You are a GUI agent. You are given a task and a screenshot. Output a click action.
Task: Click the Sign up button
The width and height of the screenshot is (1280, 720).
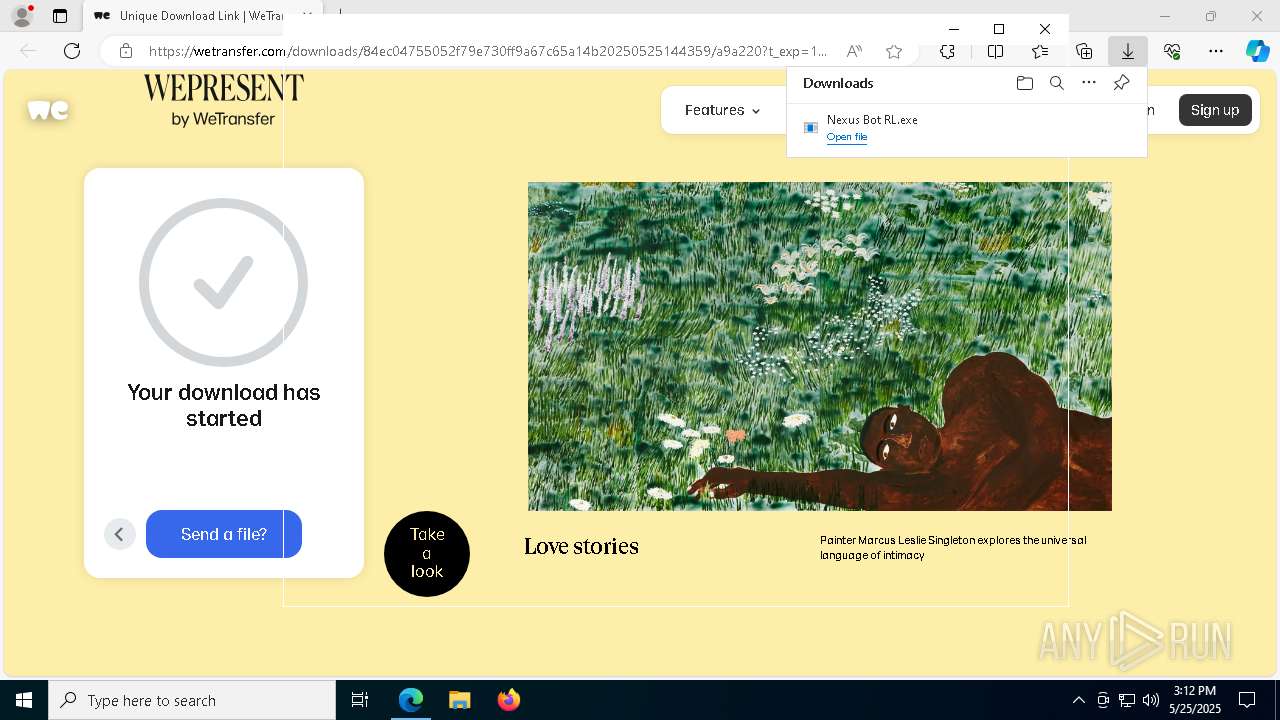[1215, 110]
